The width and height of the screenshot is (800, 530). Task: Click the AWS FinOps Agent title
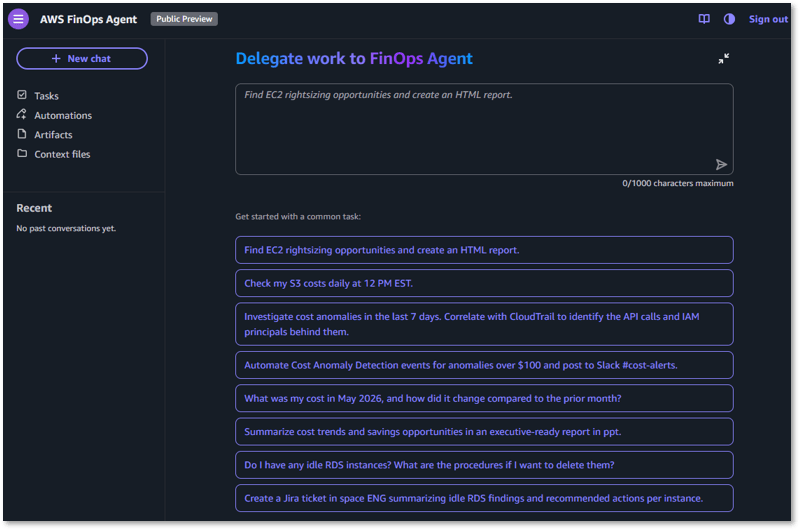pos(88,19)
